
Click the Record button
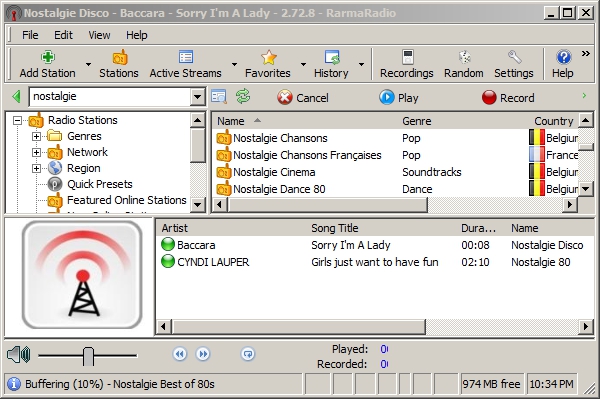pos(508,98)
